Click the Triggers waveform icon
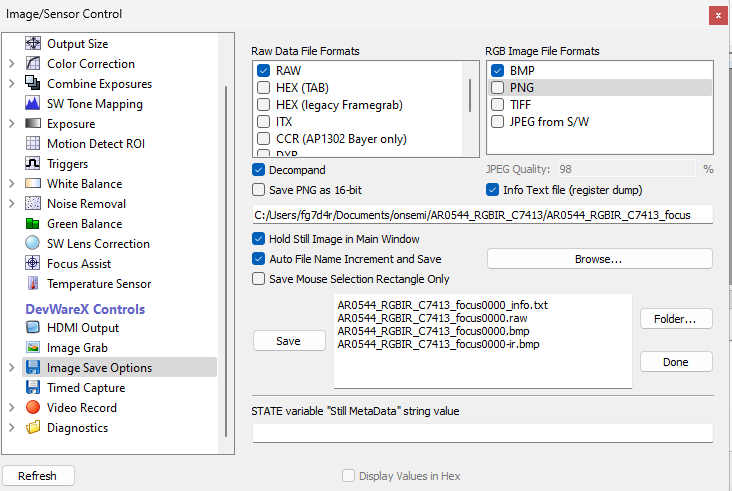732x491 pixels. click(x=32, y=164)
